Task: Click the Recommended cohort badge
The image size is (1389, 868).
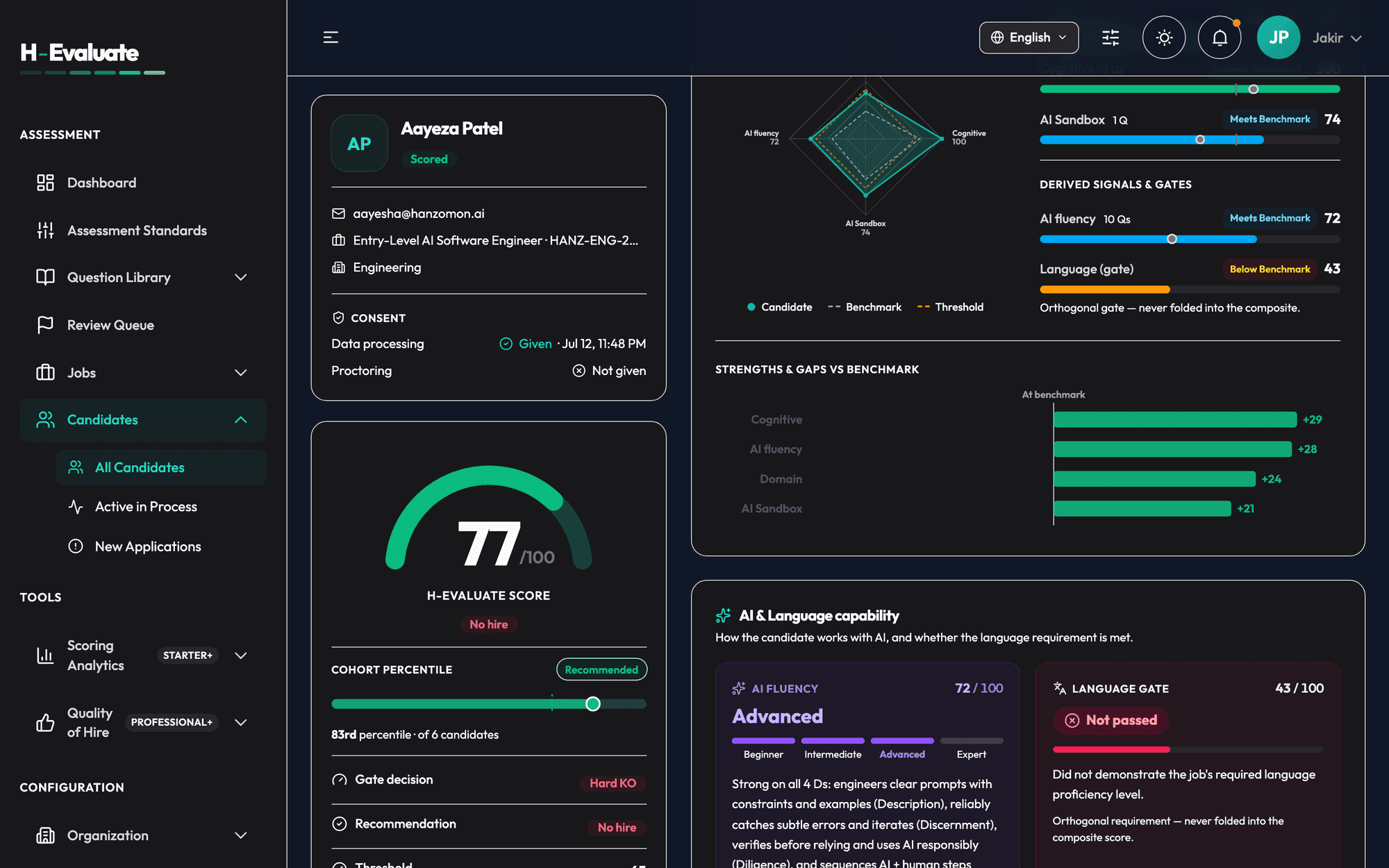Action: [x=601, y=669]
